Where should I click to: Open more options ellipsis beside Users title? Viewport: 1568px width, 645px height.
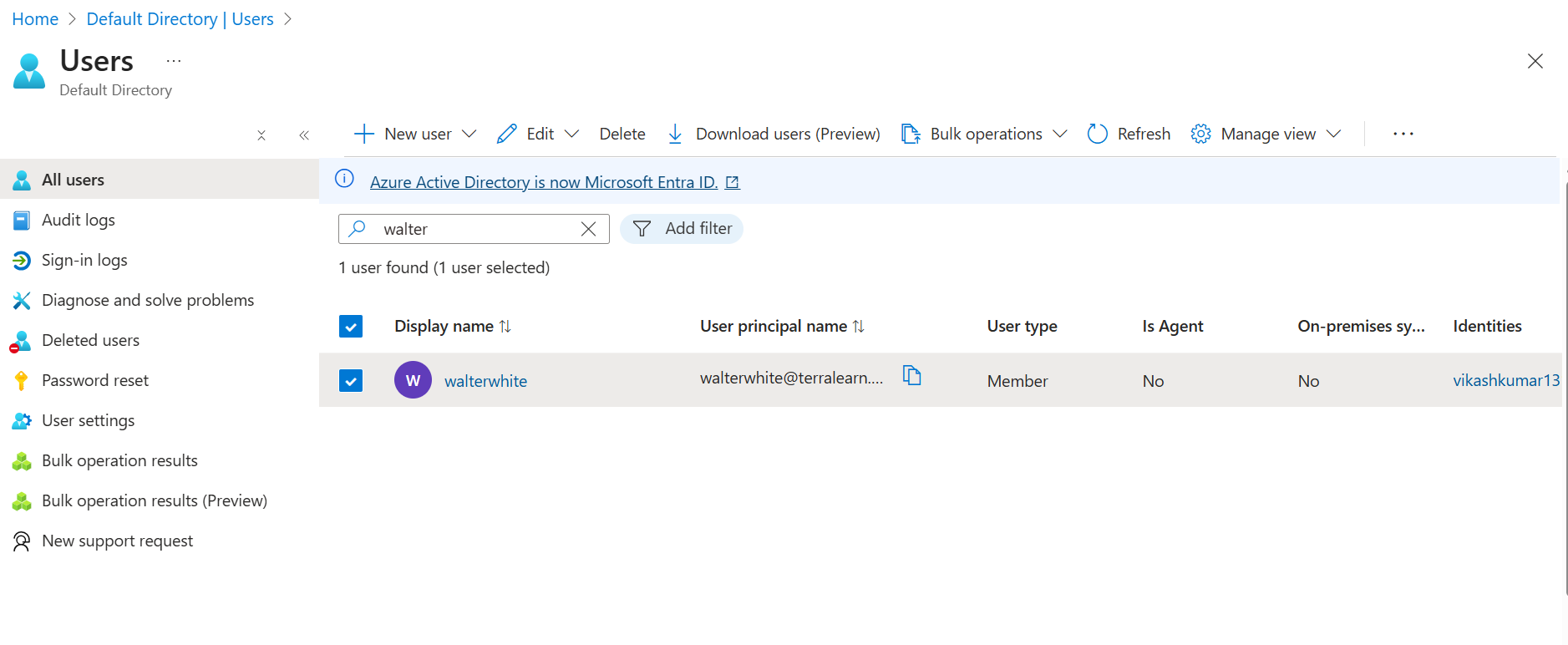(x=174, y=61)
